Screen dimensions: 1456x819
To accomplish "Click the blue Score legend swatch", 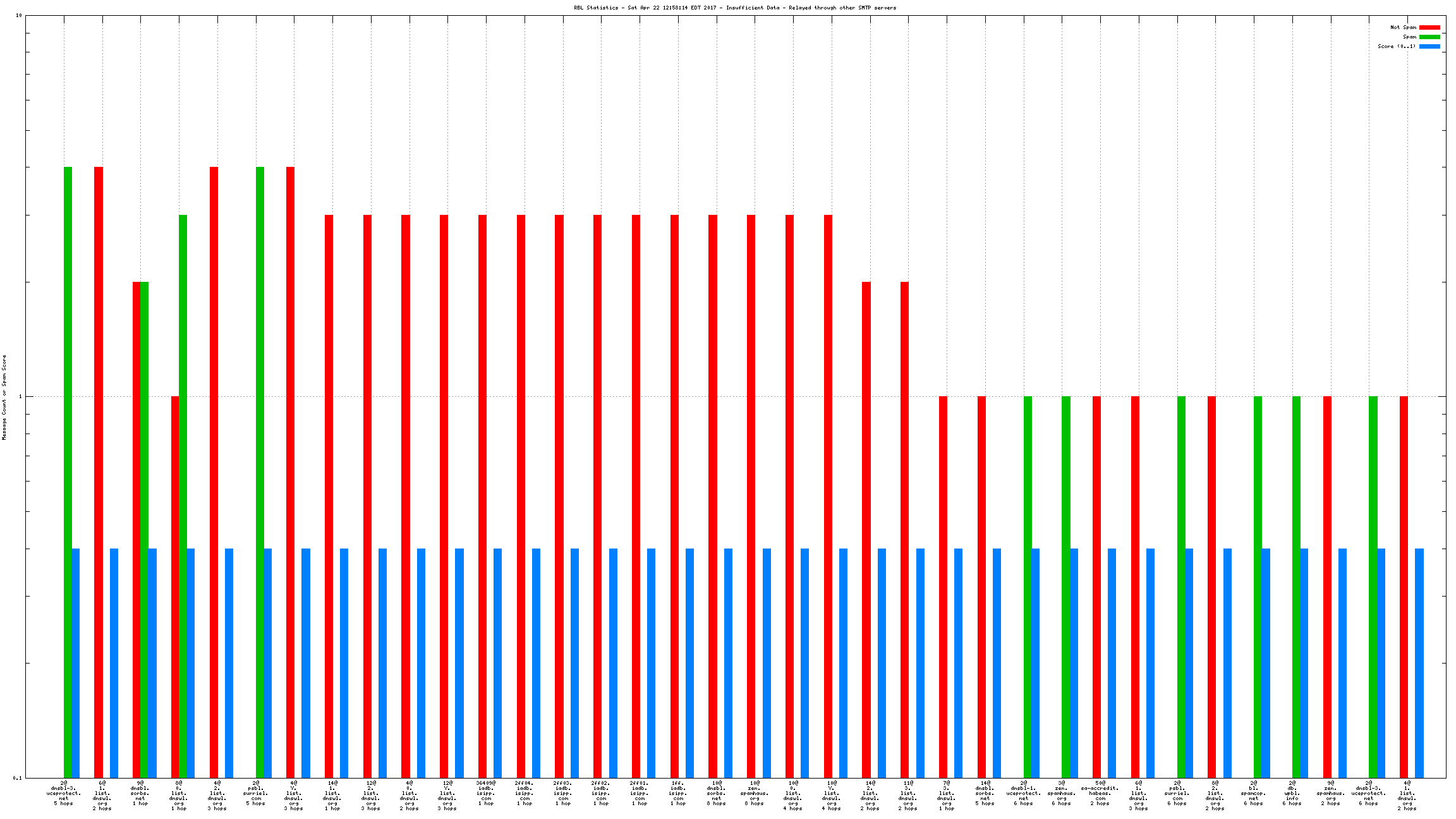I will (1429, 46).
